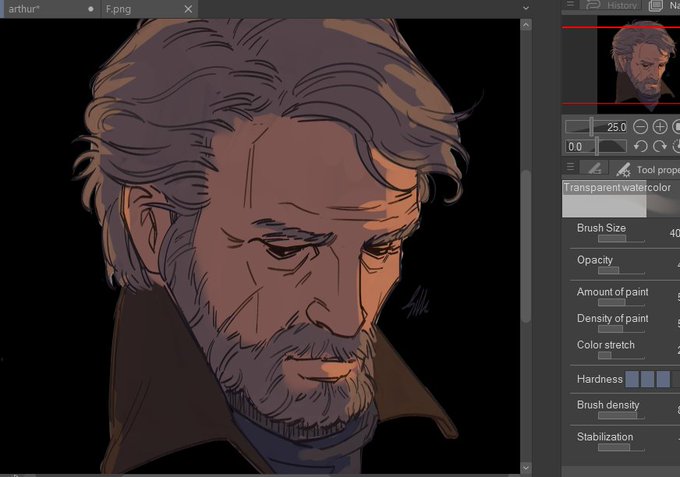Open the canvas tab list dropdown chevron

tap(526, 8)
